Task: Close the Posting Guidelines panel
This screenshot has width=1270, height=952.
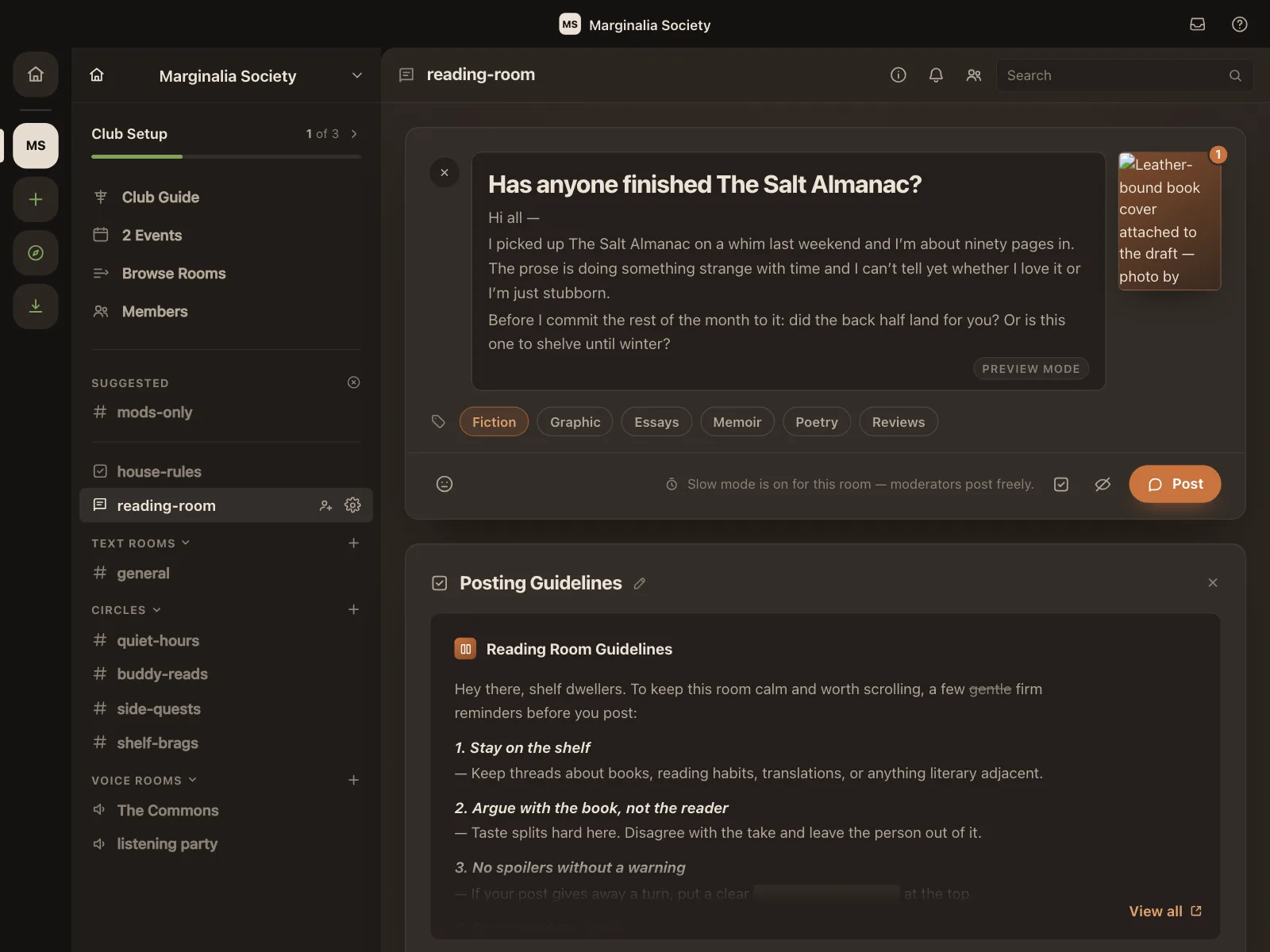Action: [x=1213, y=583]
